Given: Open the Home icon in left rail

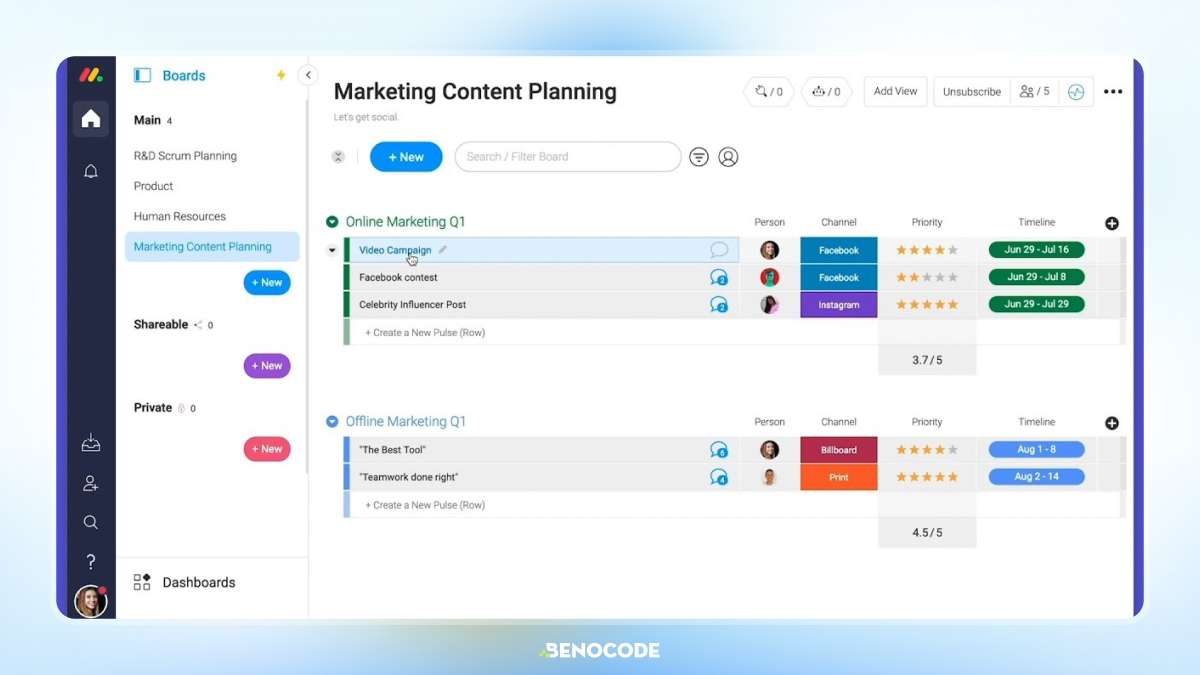Looking at the screenshot, I should click(91, 119).
